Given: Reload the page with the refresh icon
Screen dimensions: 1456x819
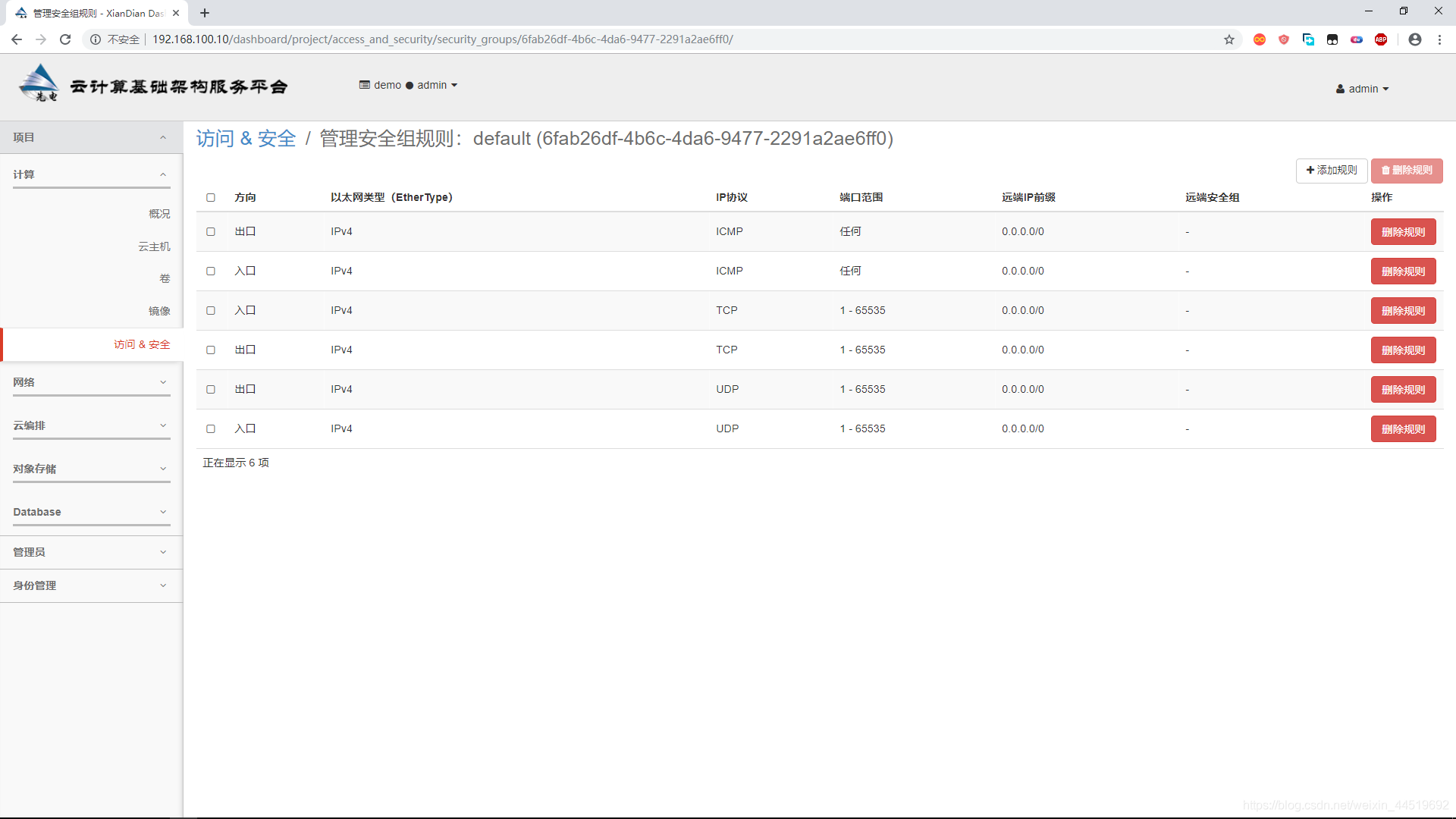Looking at the screenshot, I should [65, 39].
